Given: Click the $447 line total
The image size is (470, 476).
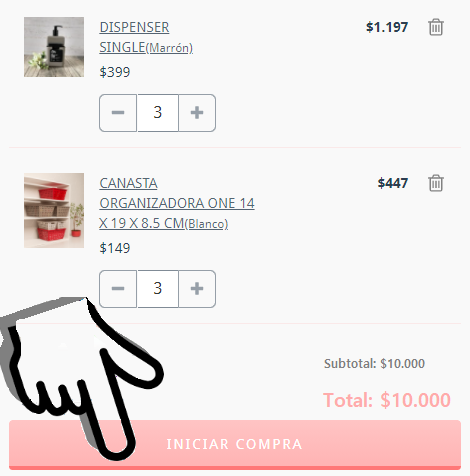Looking at the screenshot, I should coord(393,183).
